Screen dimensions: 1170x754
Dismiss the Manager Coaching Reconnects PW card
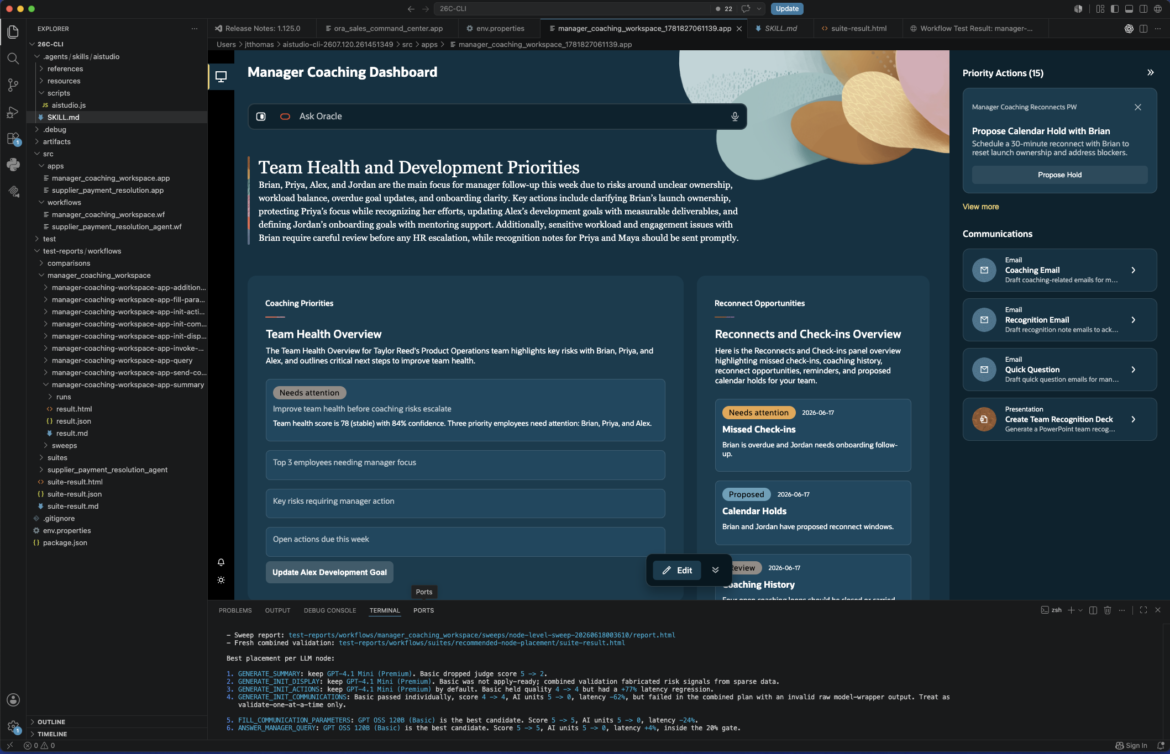click(1138, 107)
